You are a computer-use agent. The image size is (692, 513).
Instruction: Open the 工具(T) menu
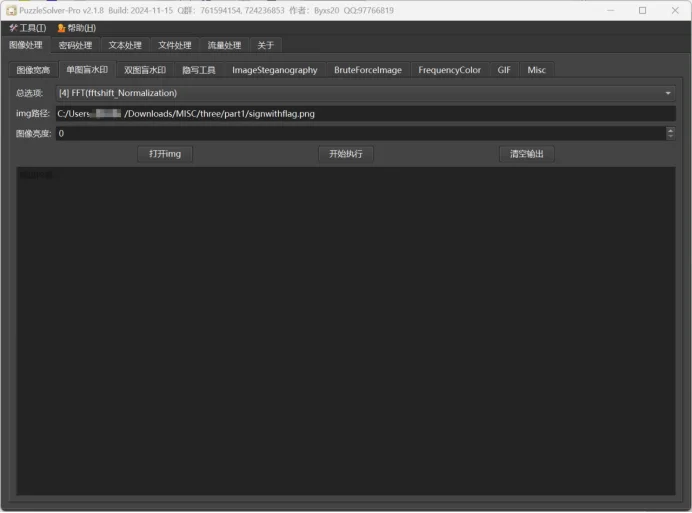pyautogui.click(x=27, y=28)
